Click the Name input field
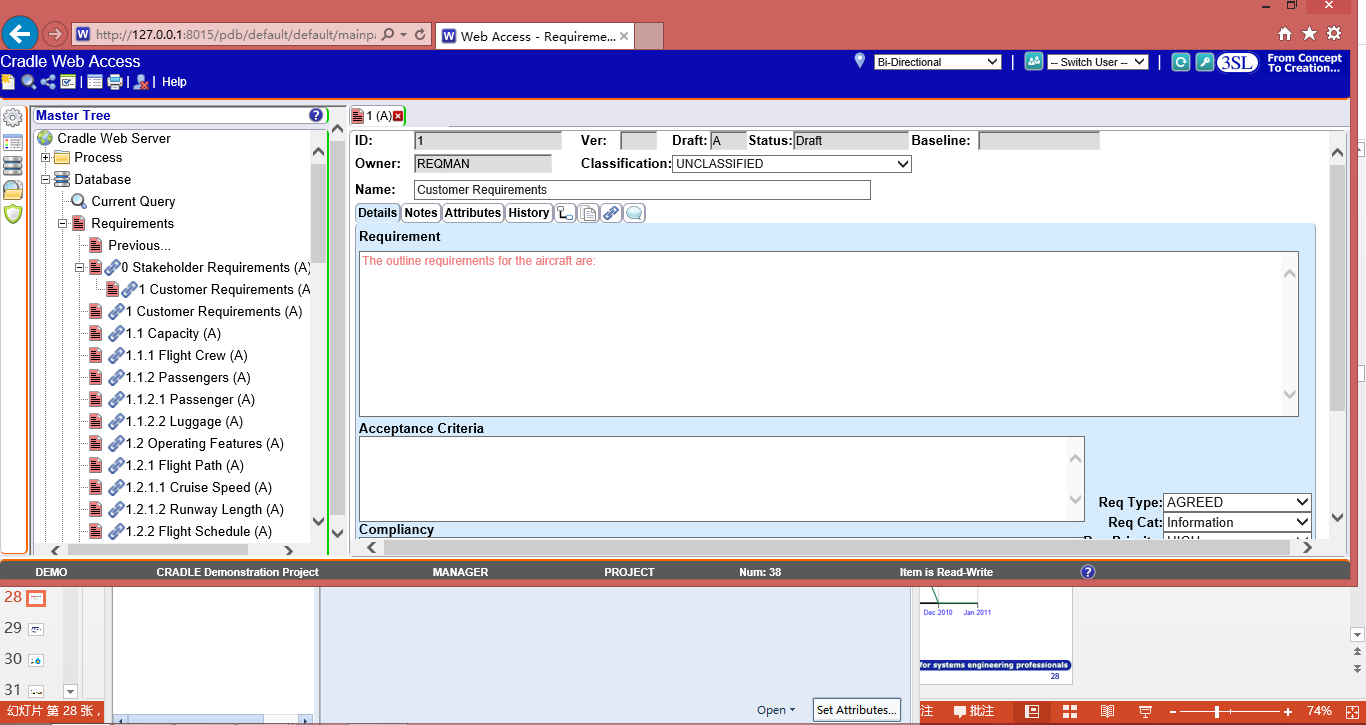Screen dimensions: 1366x725 (x=642, y=190)
